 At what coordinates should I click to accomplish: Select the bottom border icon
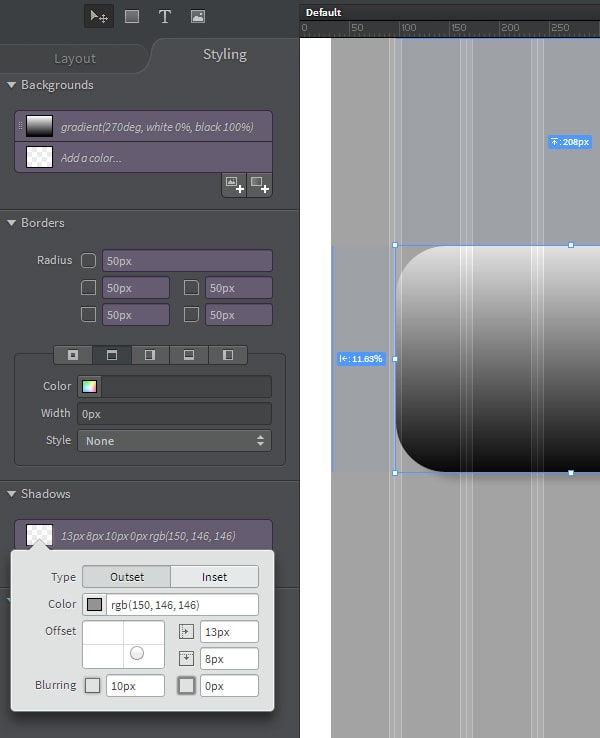pos(189,355)
